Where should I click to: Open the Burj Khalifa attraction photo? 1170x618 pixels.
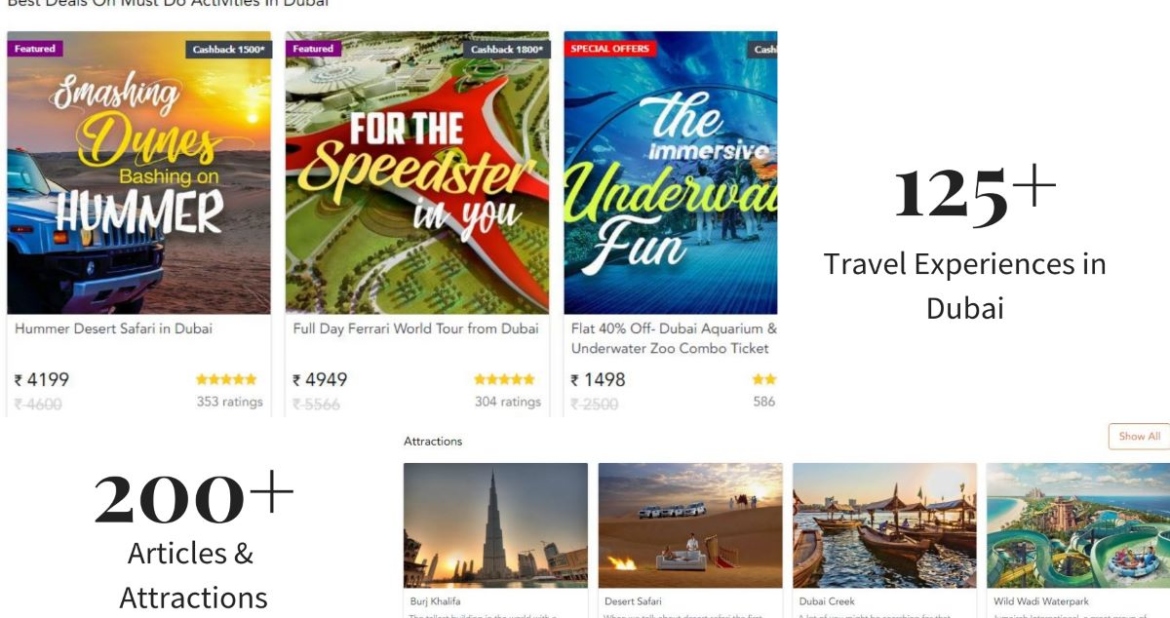495,525
